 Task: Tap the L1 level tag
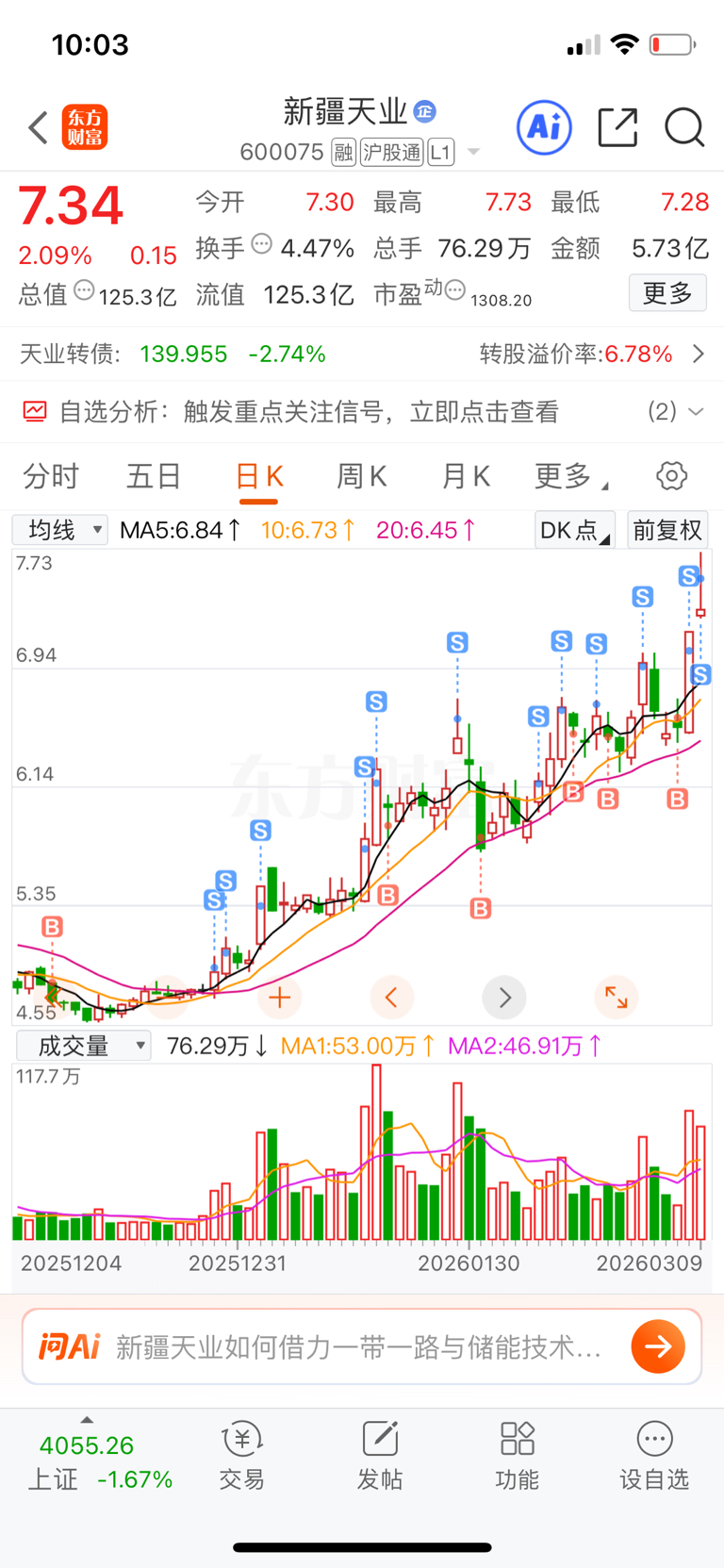click(441, 152)
